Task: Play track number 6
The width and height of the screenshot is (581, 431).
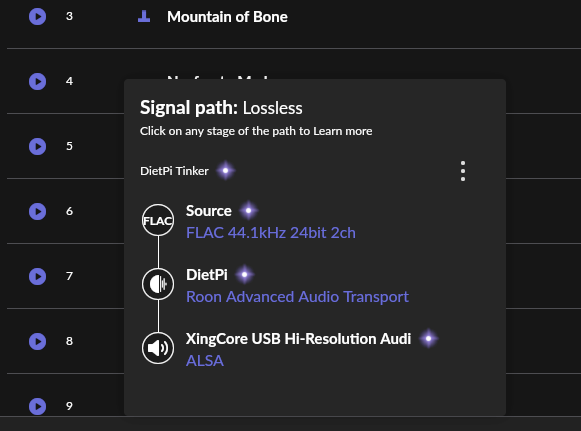Action: 37,211
